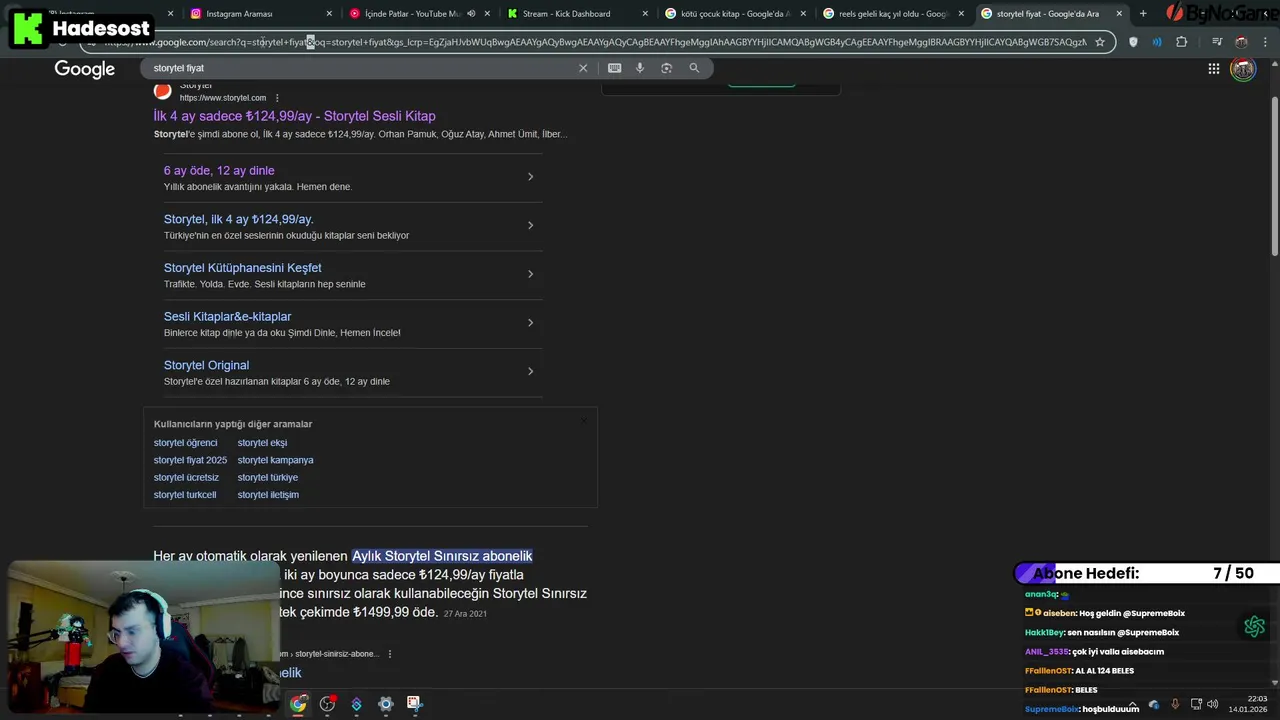Switch to 'kötü çocuk kitap' Google tab

pyautogui.click(x=735, y=14)
